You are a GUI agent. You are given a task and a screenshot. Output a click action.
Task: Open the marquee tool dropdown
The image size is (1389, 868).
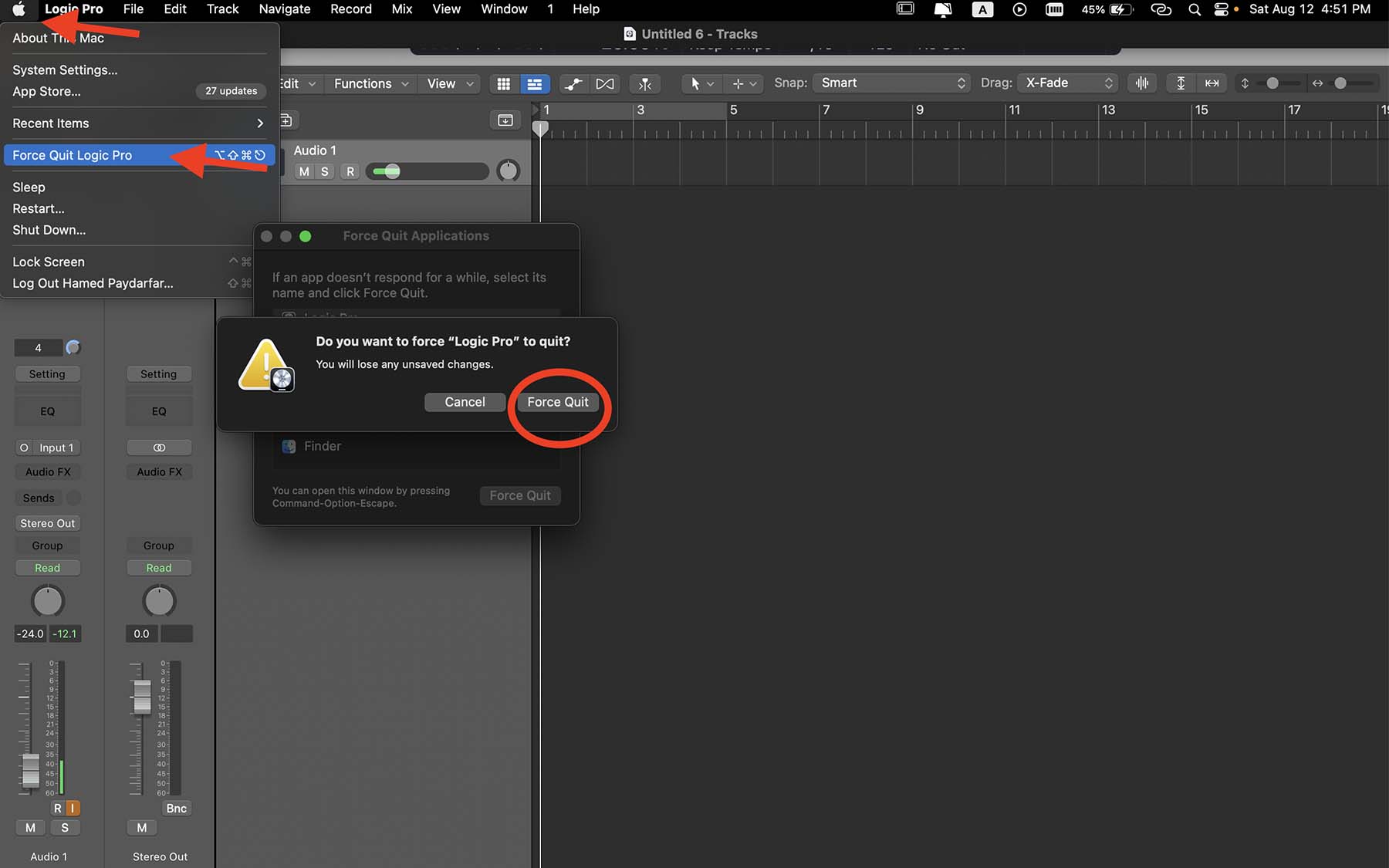pyautogui.click(x=745, y=83)
